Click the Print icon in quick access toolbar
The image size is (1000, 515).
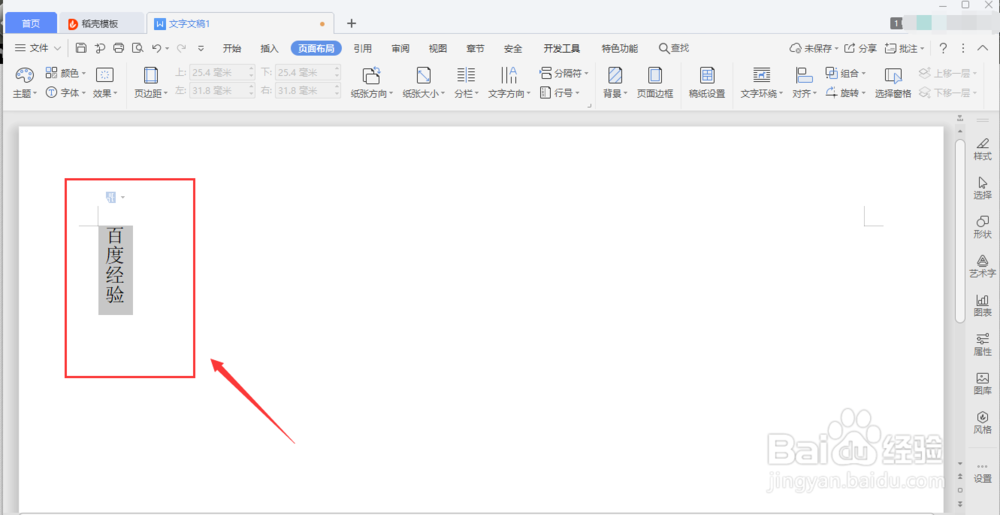click(119, 48)
